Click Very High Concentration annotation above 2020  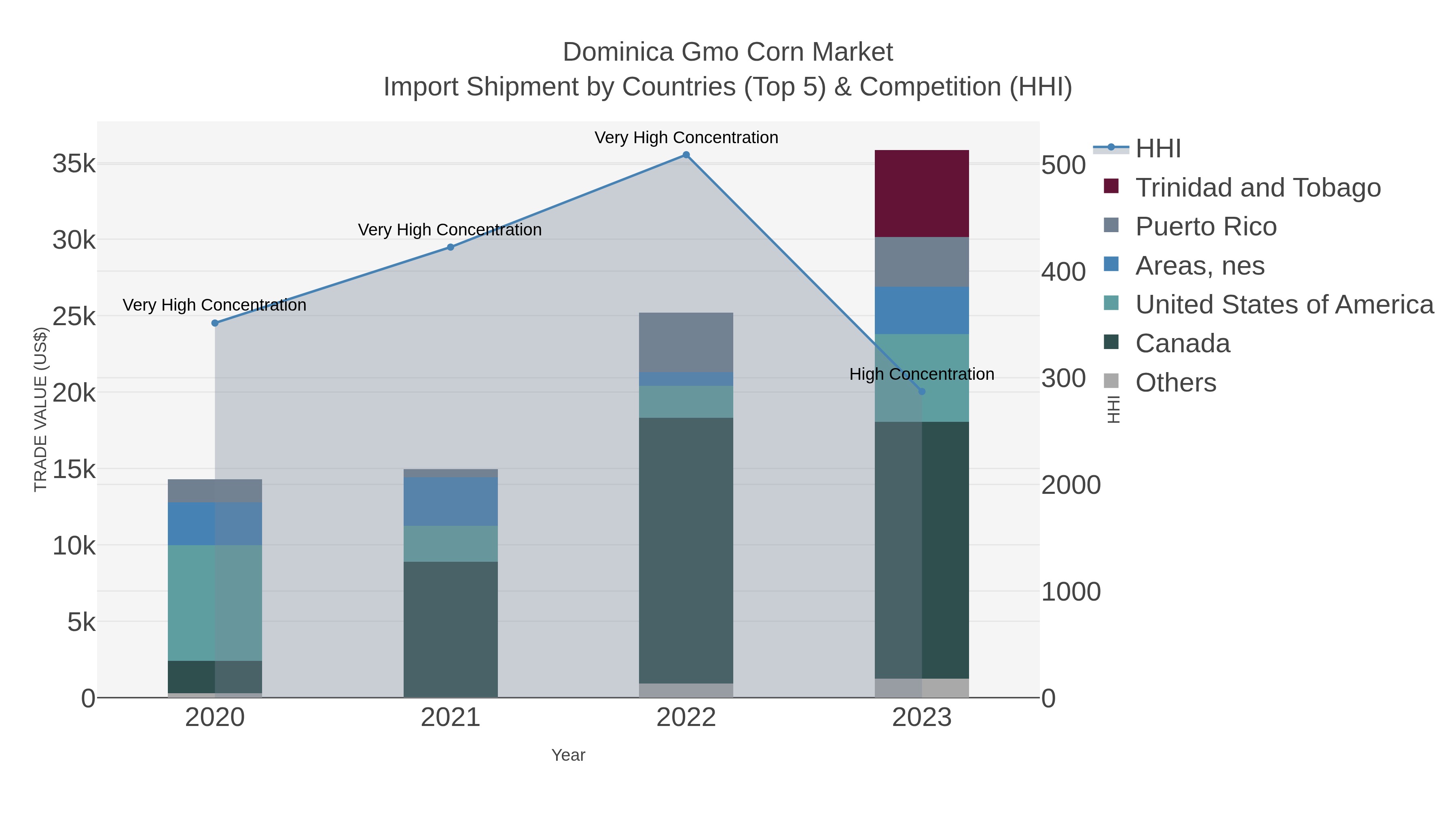point(214,305)
